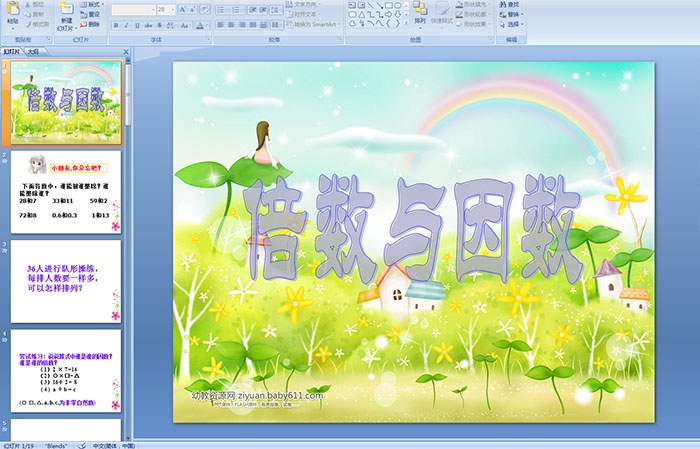Open the Text Direction (文字方向) dropdown
This screenshot has width=700, height=449.
(x=303, y=4)
